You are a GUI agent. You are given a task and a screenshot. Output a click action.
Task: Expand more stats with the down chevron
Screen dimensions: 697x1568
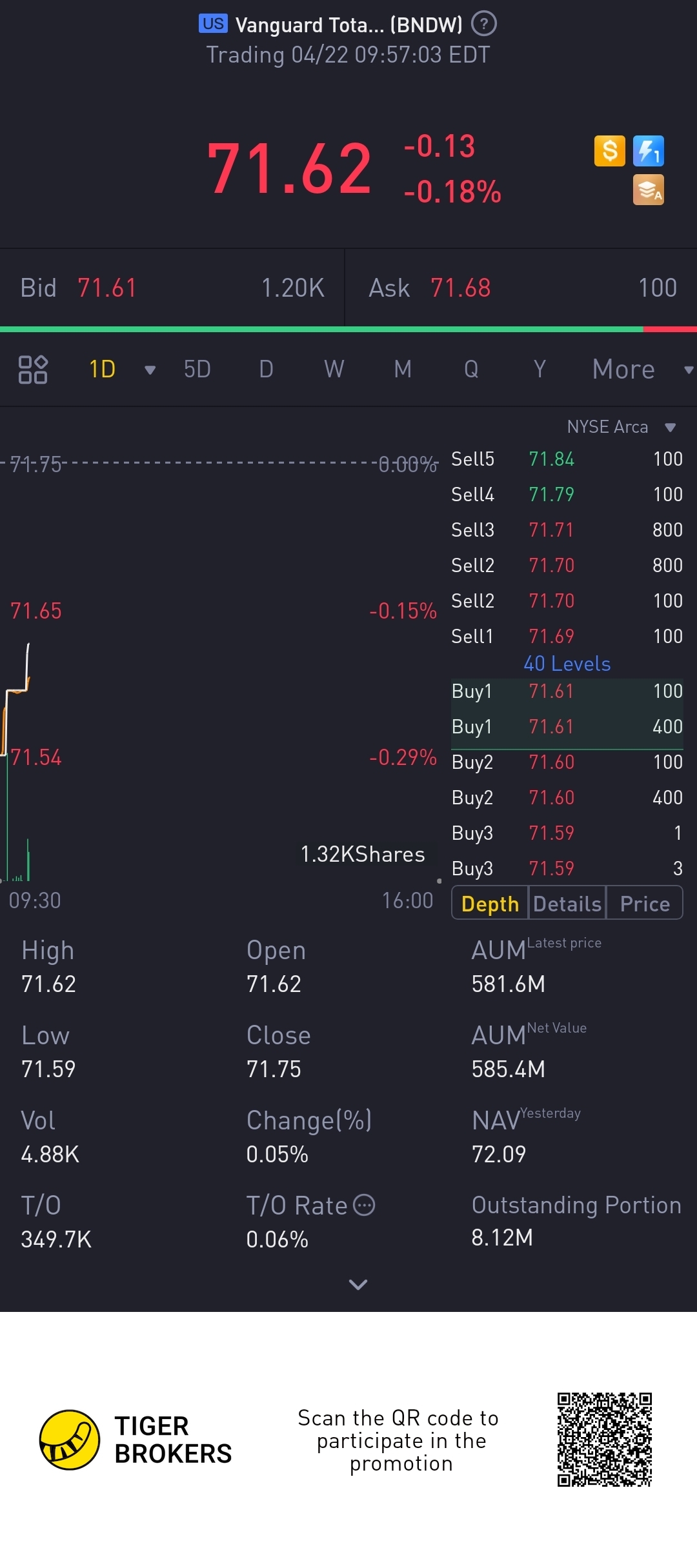(x=358, y=1284)
